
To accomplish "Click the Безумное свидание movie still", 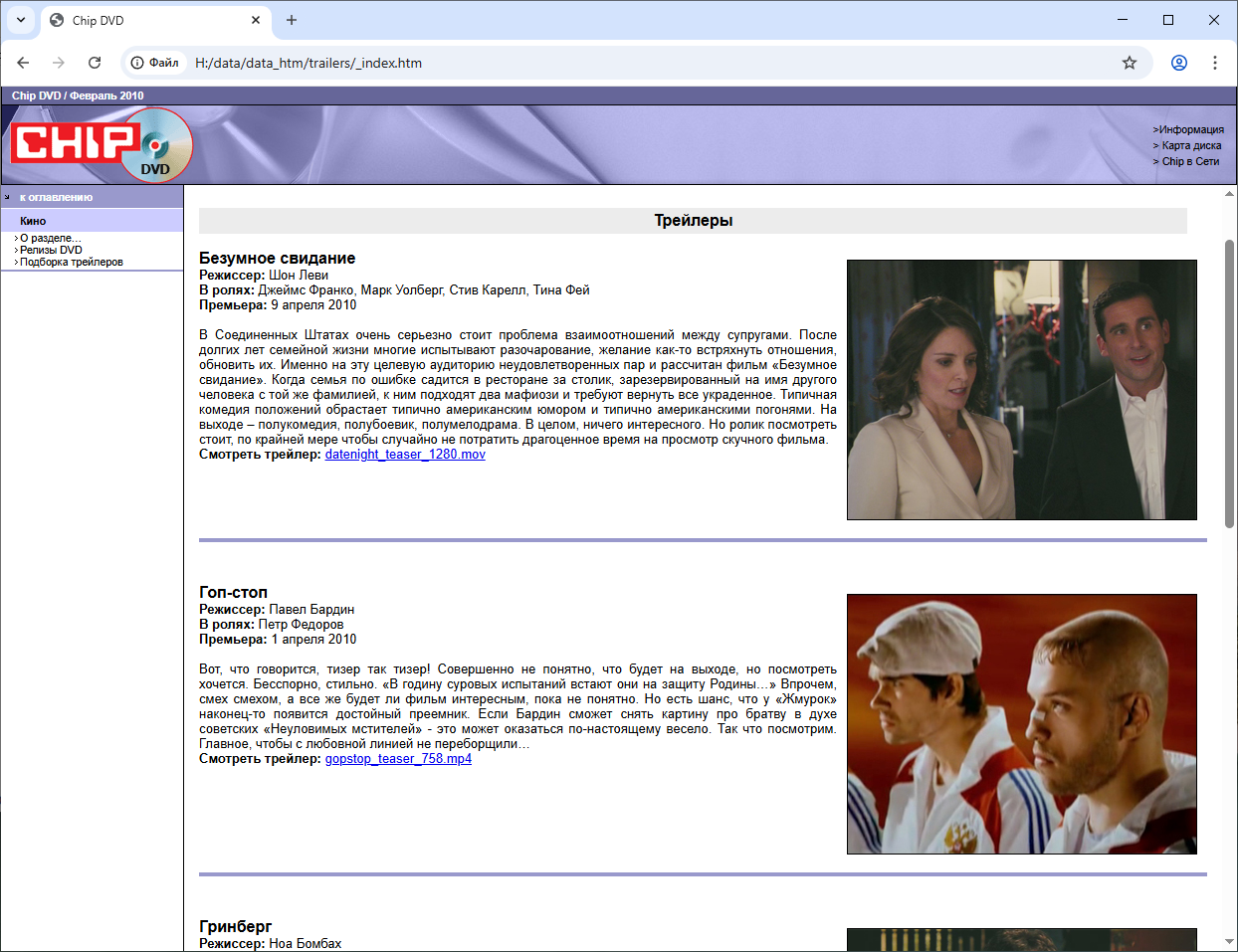I will tap(1022, 390).
